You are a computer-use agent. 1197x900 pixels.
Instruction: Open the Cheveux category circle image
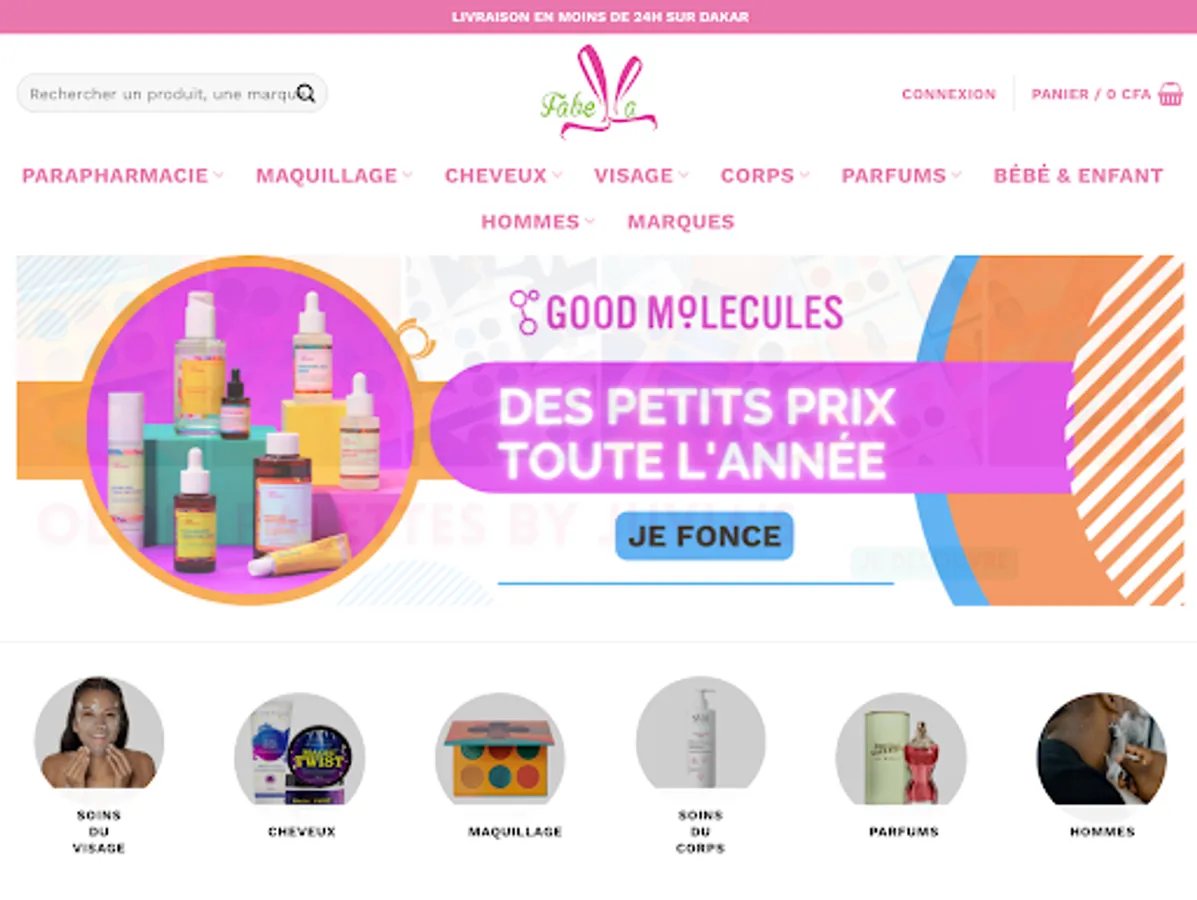300,749
